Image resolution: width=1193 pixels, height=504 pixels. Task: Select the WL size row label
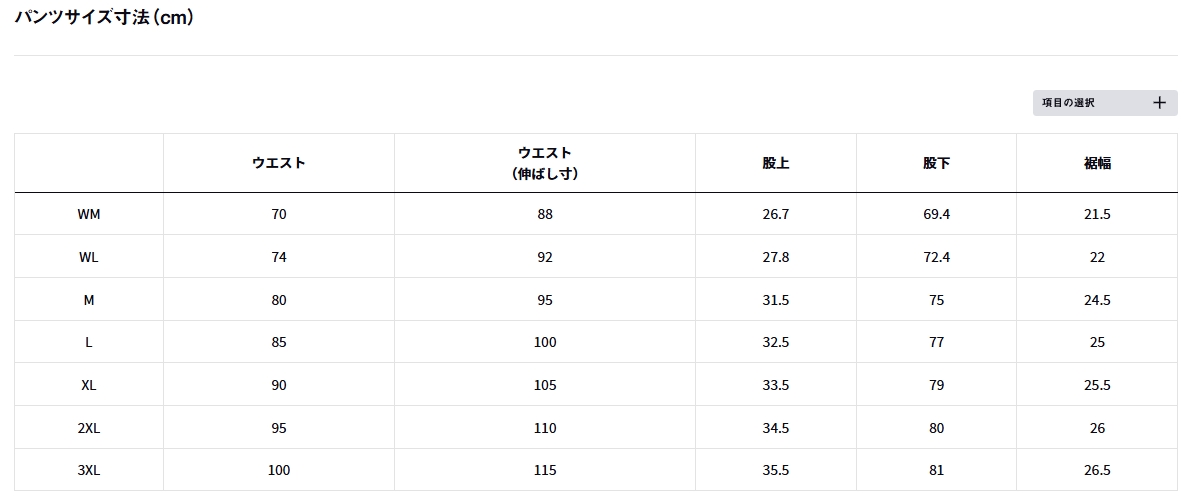pyautogui.click(x=89, y=257)
